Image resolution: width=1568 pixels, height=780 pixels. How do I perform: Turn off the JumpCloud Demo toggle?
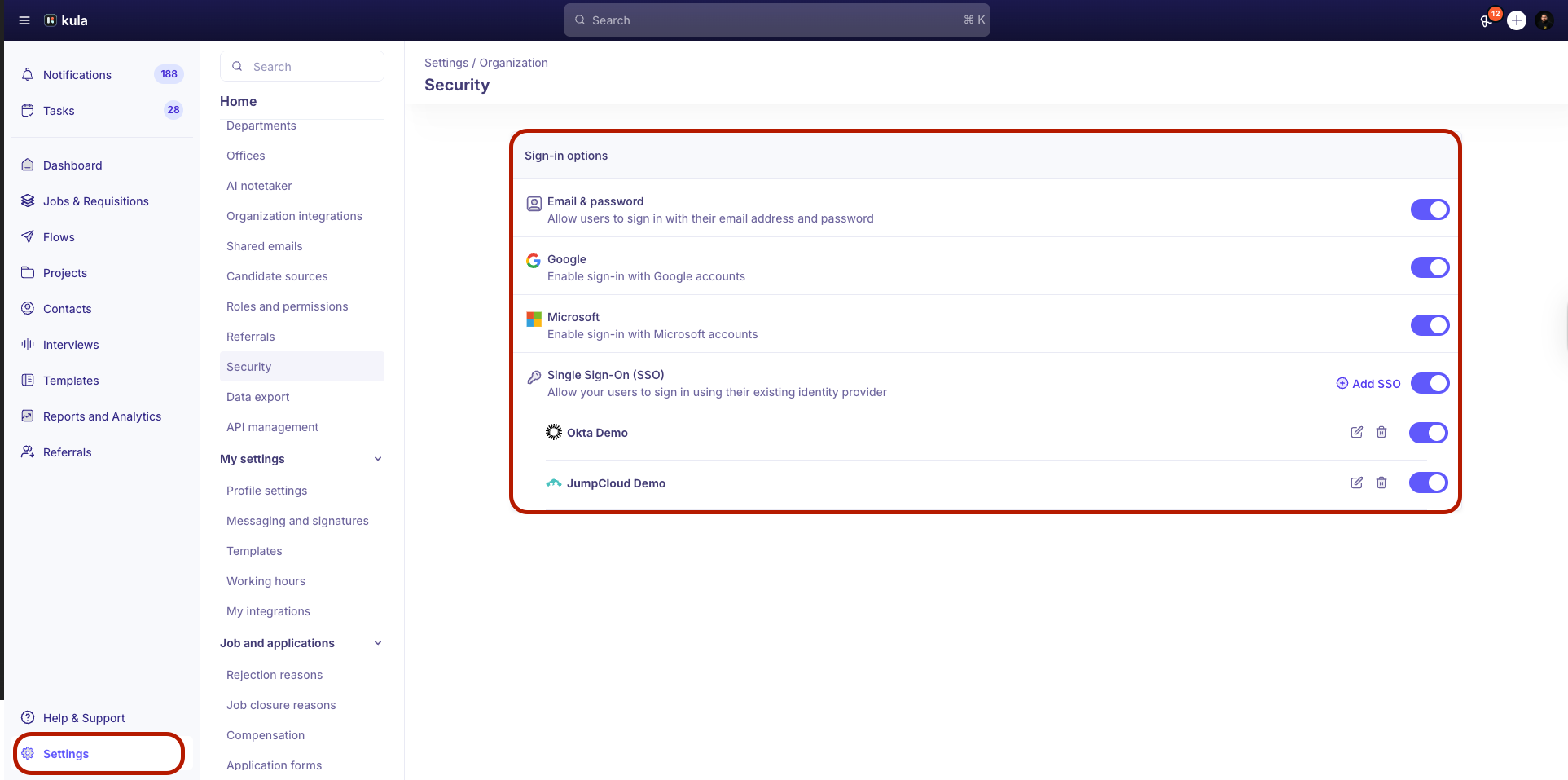(1429, 483)
